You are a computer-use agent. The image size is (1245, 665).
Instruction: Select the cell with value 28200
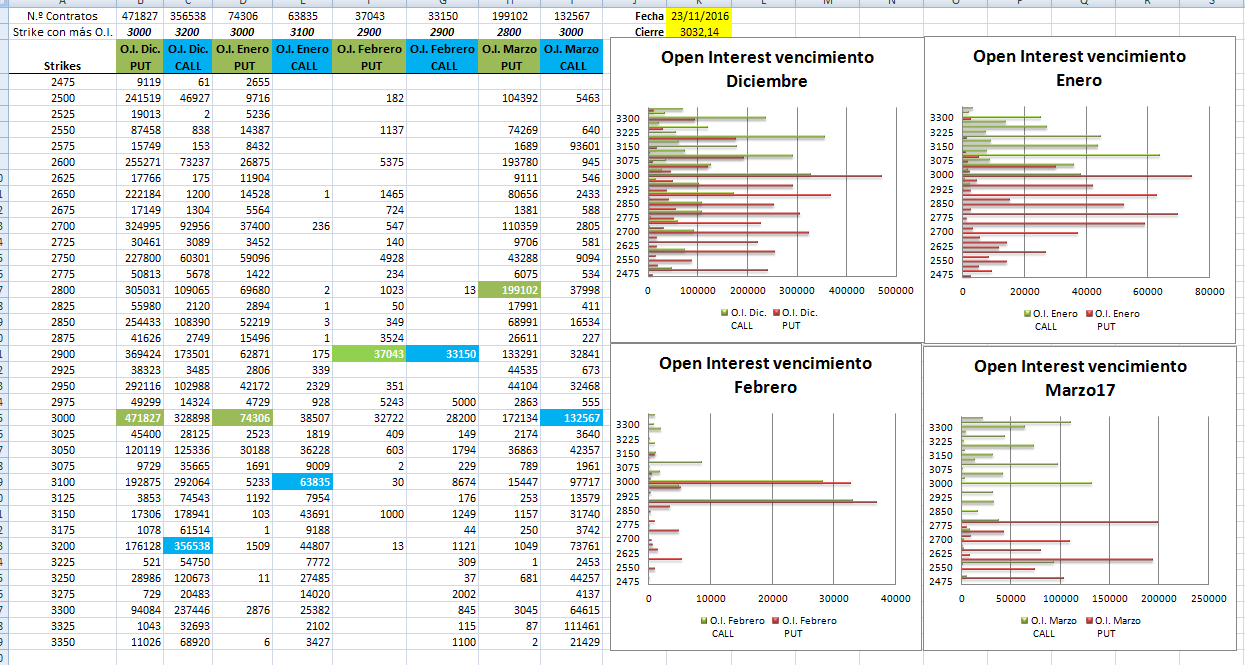coord(443,418)
